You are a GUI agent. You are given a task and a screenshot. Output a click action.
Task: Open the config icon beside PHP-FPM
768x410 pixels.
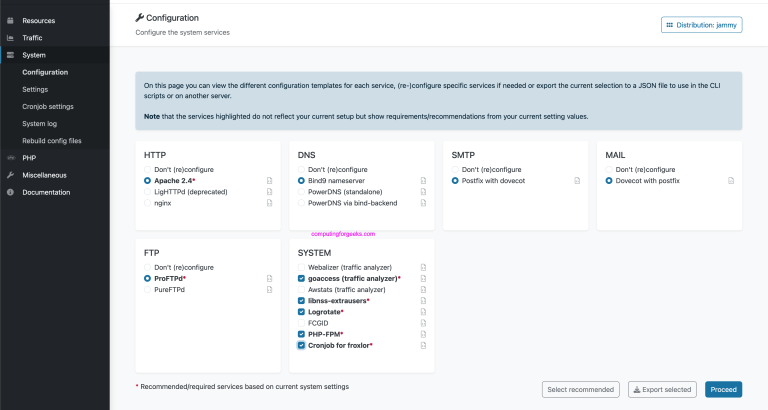click(x=423, y=334)
